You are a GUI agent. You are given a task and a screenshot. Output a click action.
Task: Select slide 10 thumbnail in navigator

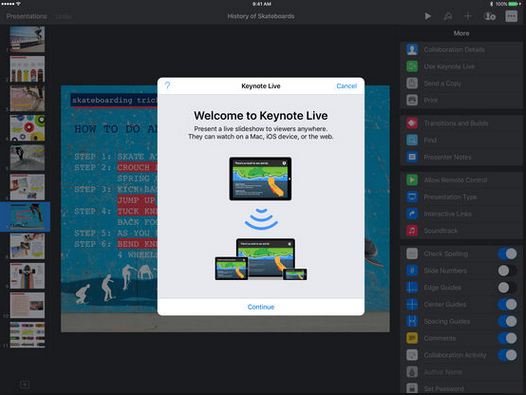click(27, 305)
